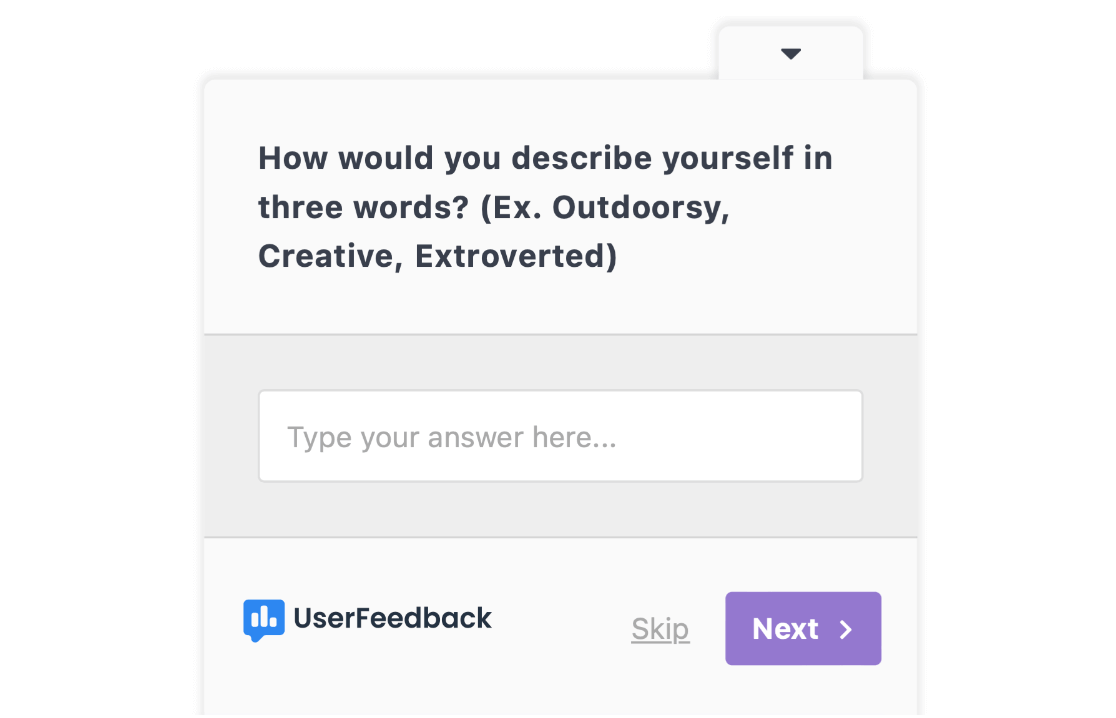Select the underlined Skip text
The width and height of the screenshot is (1116, 718).
[660, 629]
